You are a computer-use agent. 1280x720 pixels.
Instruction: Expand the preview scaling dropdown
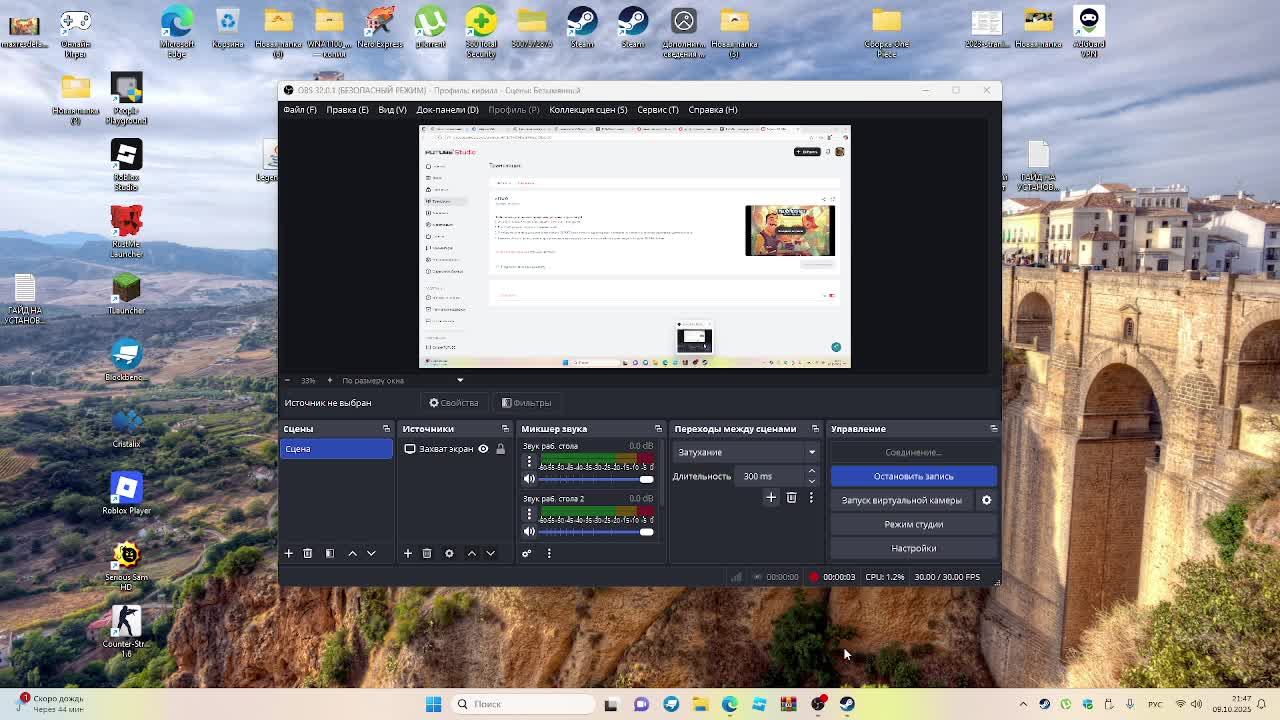pyautogui.click(x=460, y=380)
